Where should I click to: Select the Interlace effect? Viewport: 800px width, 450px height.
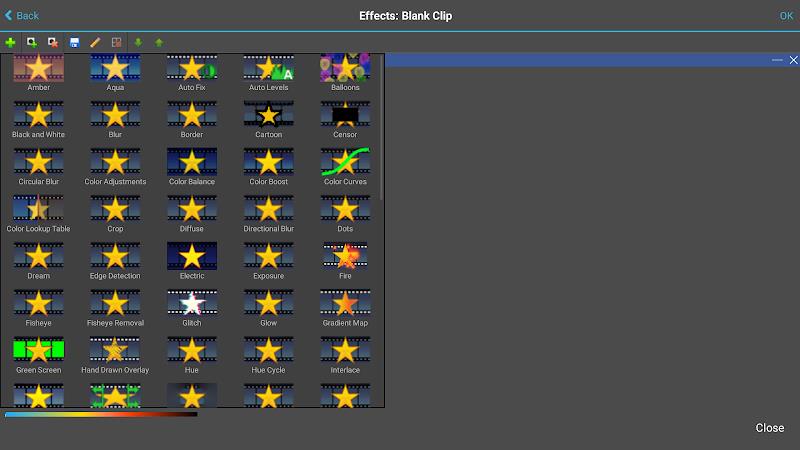[345, 356]
